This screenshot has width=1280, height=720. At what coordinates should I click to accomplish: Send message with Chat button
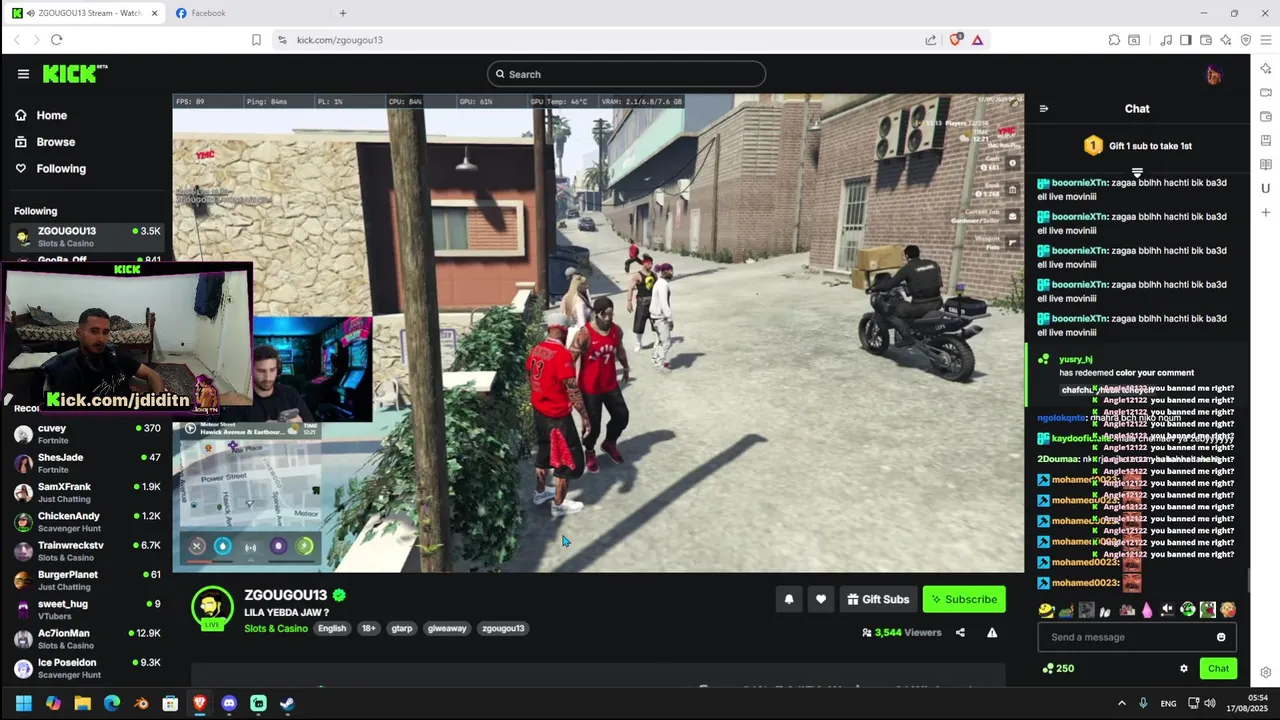click(x=1218, y=669)
